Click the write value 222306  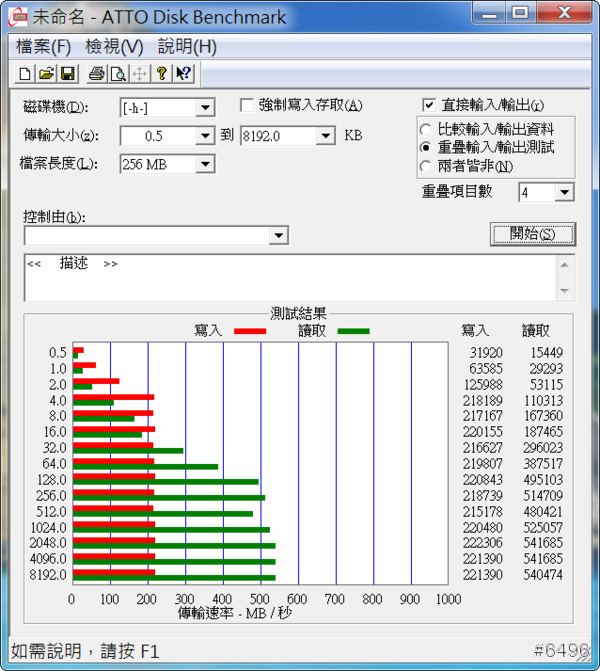tap(483, 543)
